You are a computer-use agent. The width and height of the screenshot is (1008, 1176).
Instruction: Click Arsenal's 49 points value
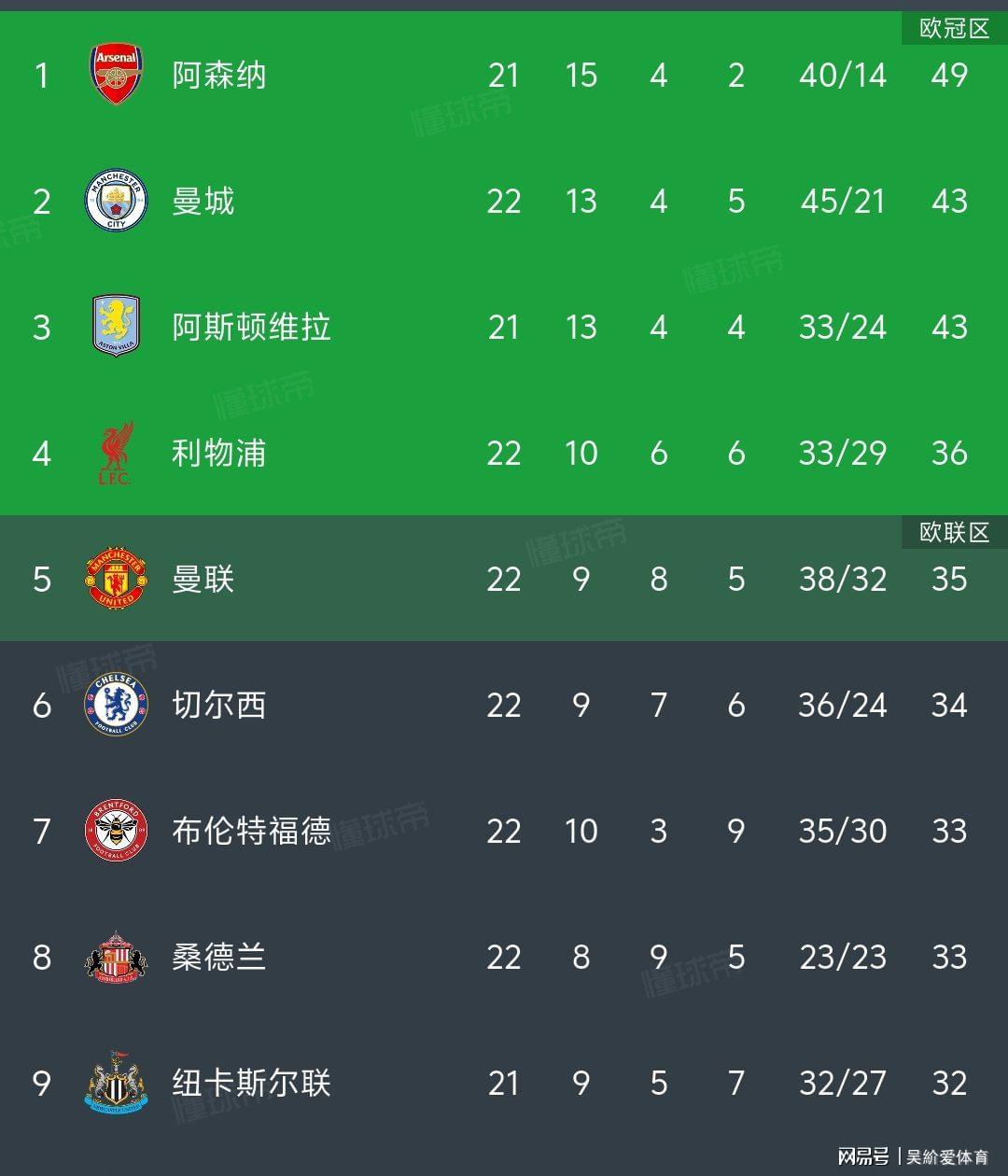(949, 75)
